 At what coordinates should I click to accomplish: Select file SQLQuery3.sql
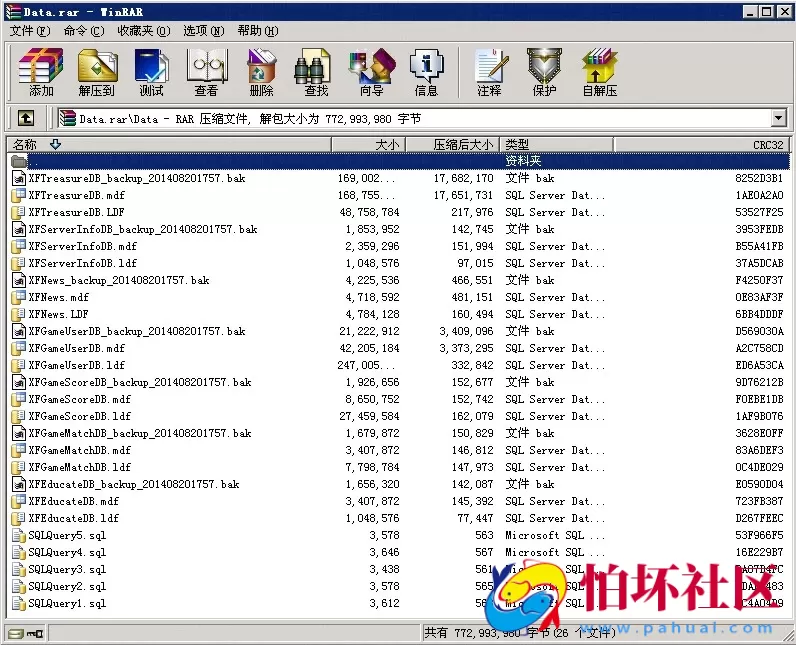click(67, 569)
